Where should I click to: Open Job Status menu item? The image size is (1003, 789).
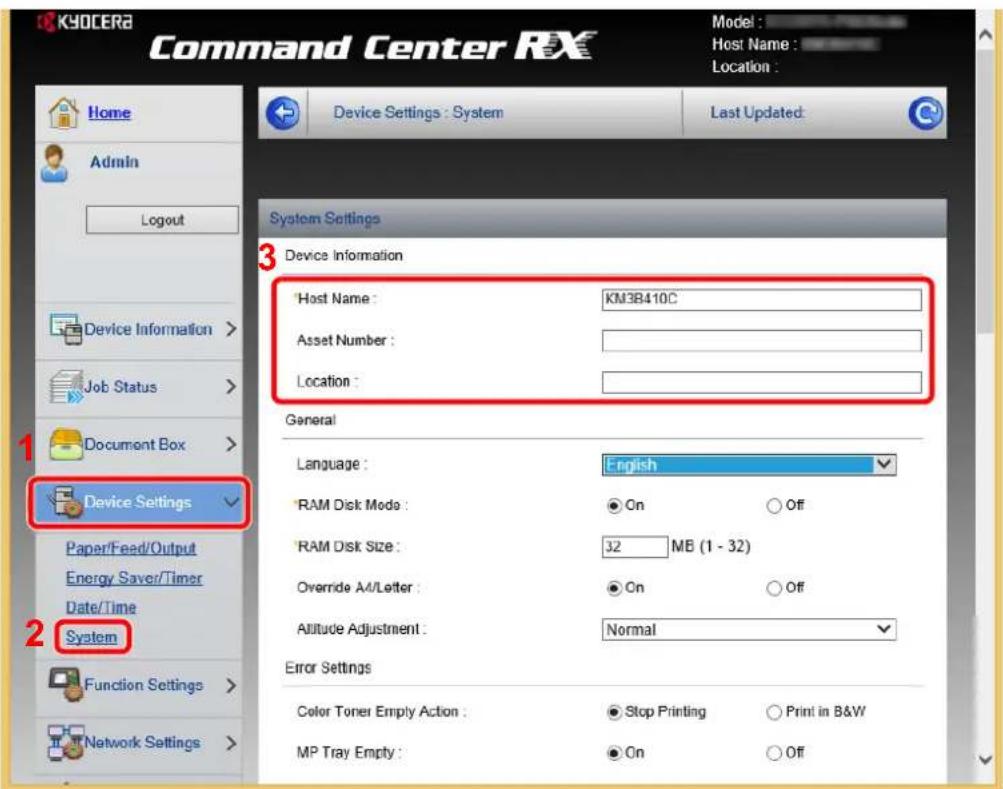139,388
